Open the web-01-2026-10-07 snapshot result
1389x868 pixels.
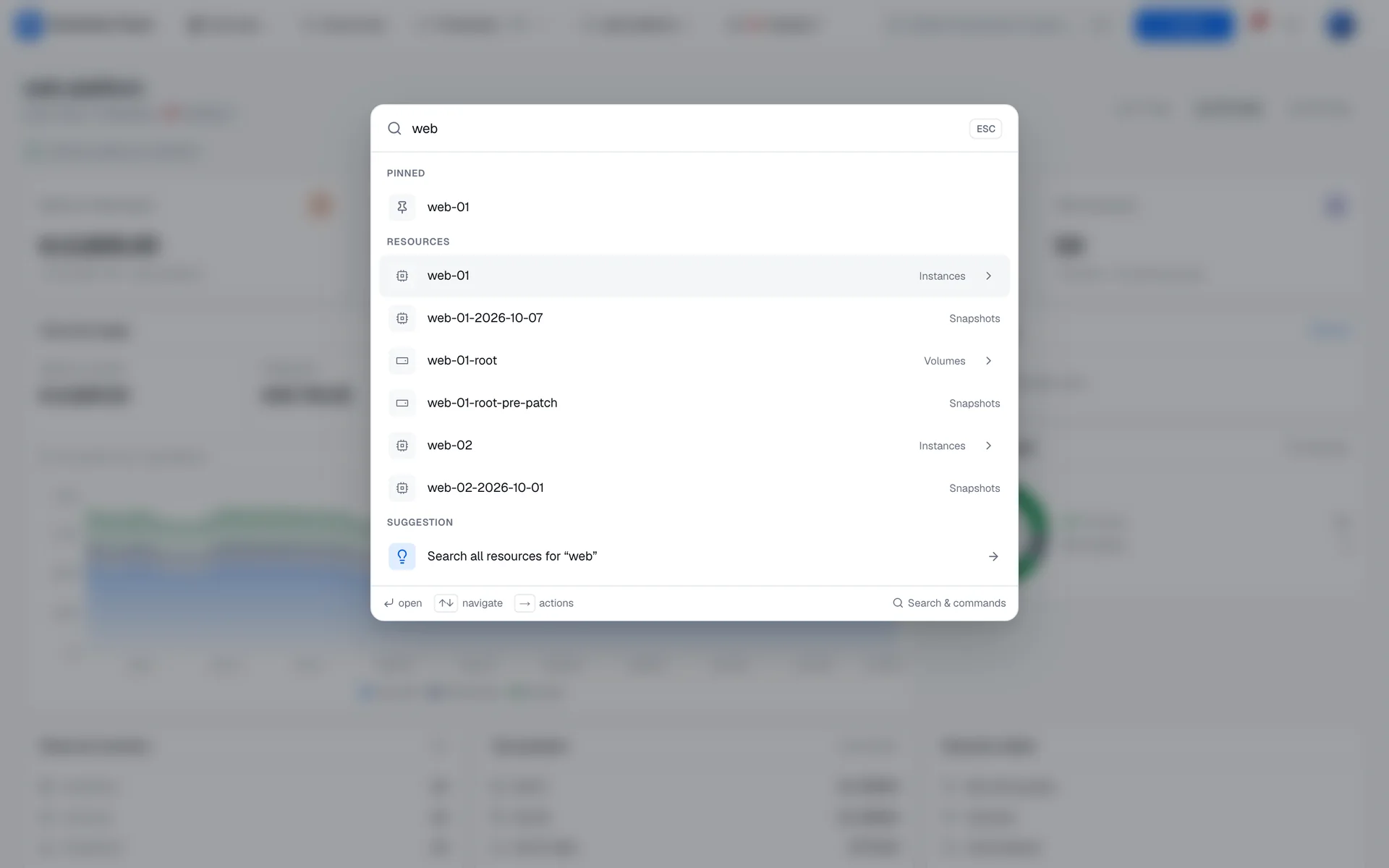(694, 318)
